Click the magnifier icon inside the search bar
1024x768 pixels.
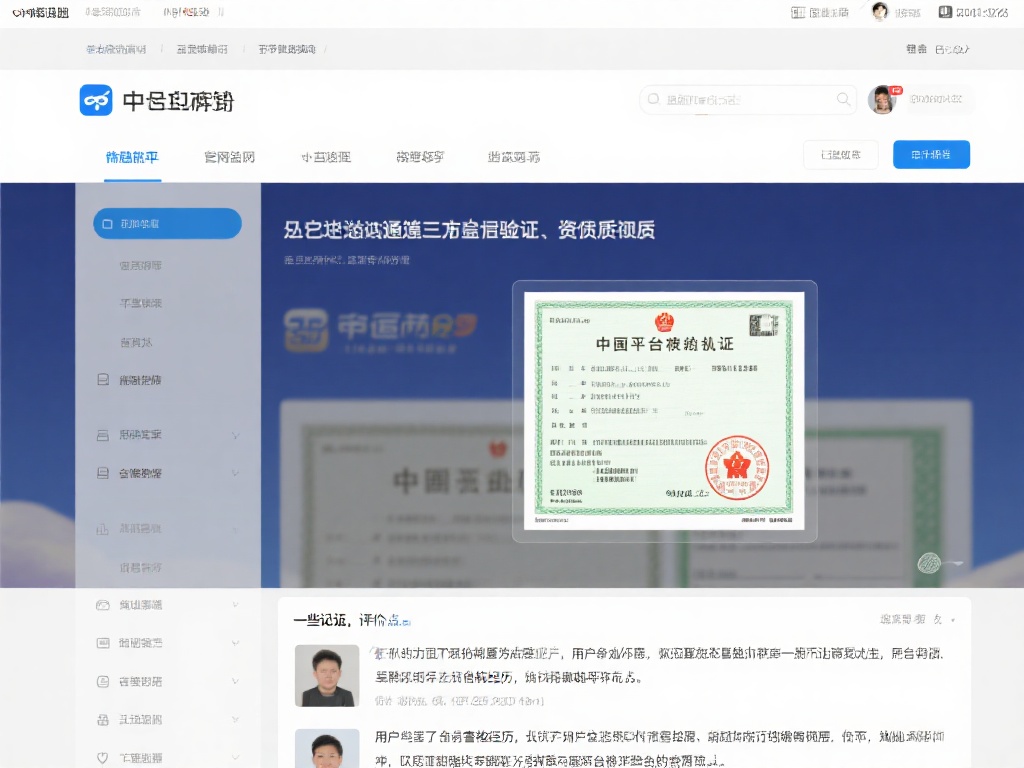click(841, 100)
